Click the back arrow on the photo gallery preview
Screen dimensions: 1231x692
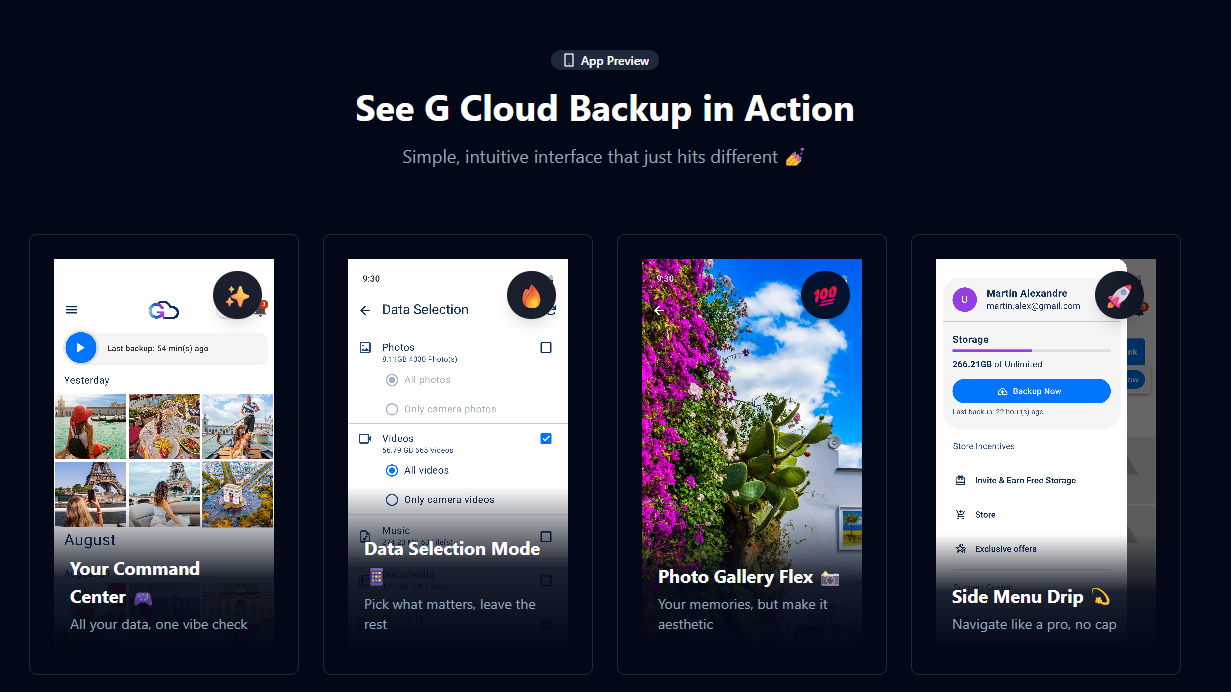coord(658,310)
